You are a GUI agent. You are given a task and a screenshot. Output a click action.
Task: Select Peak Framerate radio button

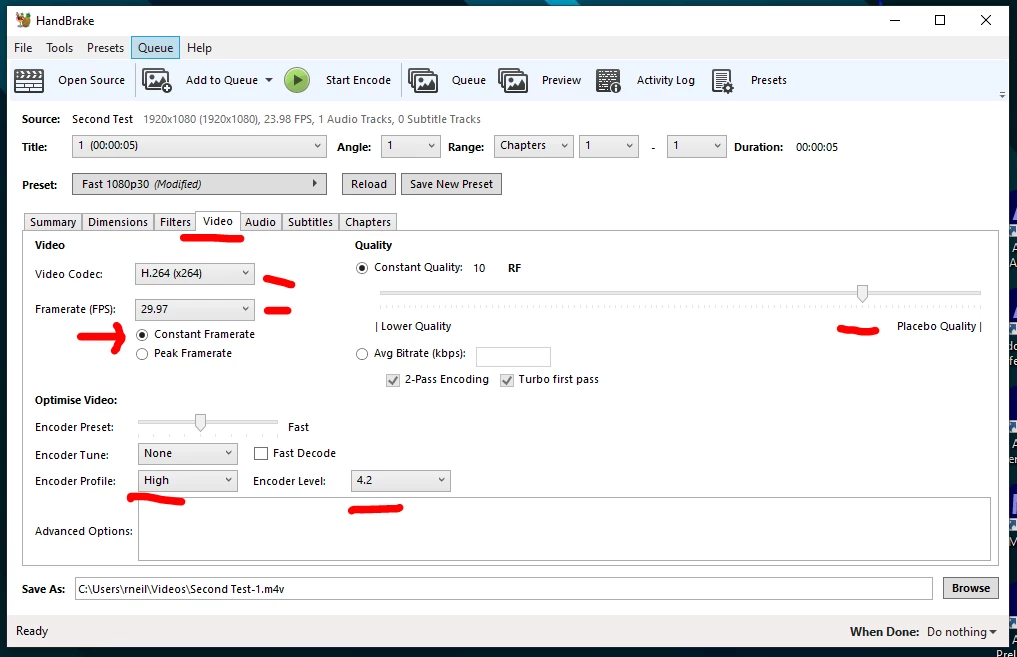click(142, 353)
